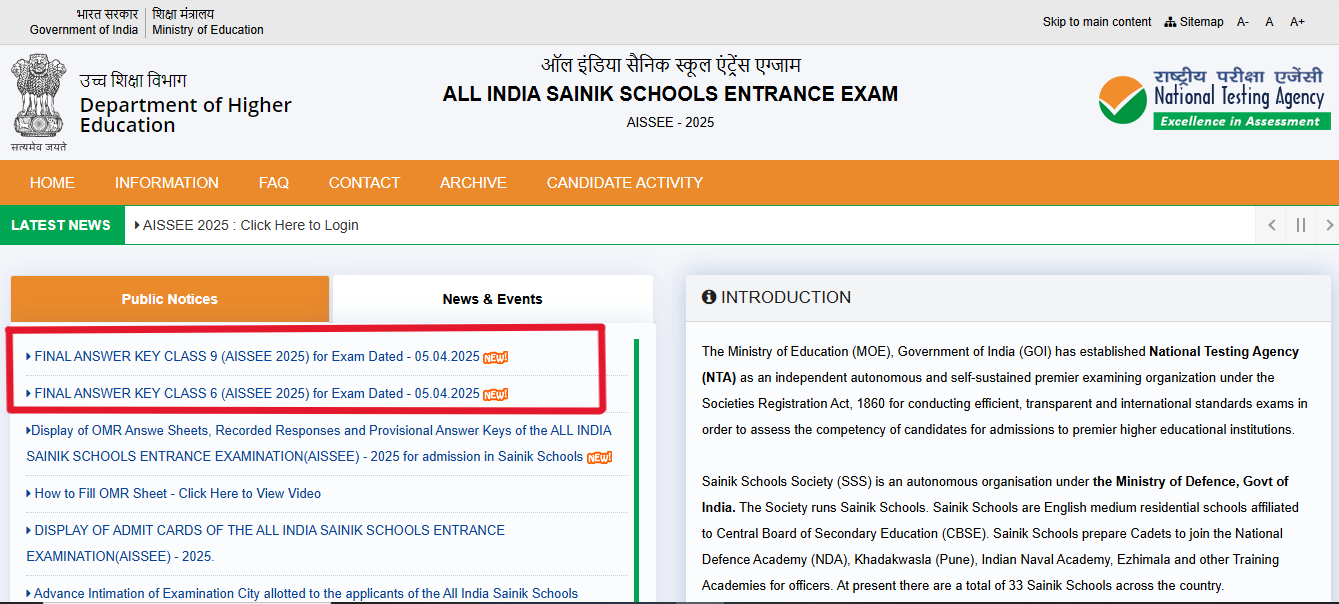Decrease font size with A- button
This screenshot has height=604, width=1339.
coord(1243,22)
